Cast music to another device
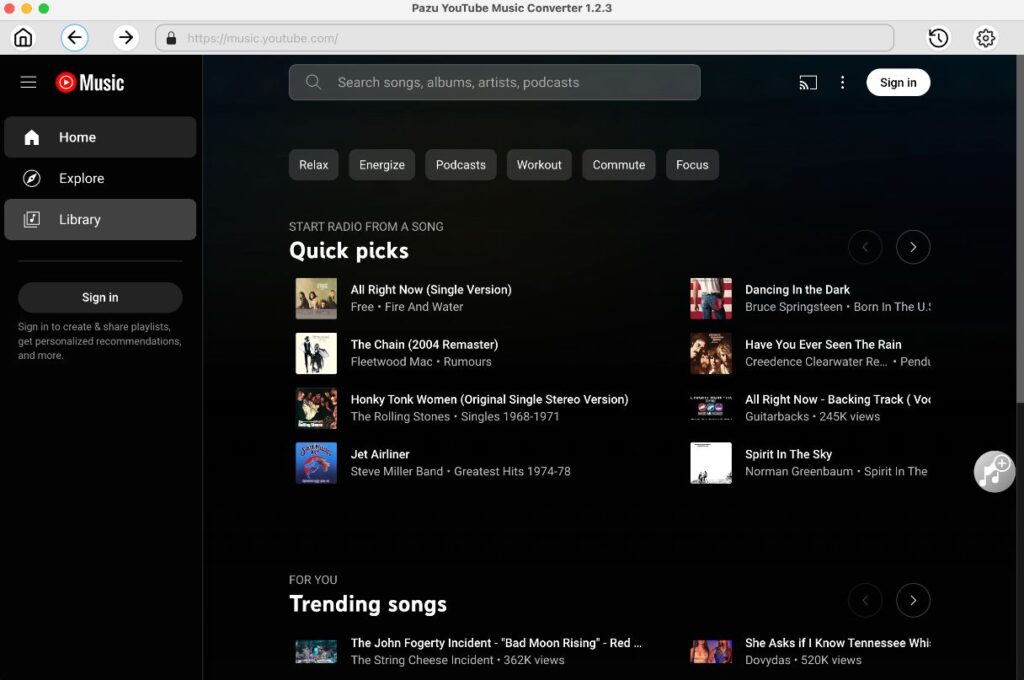 point(807,82)
